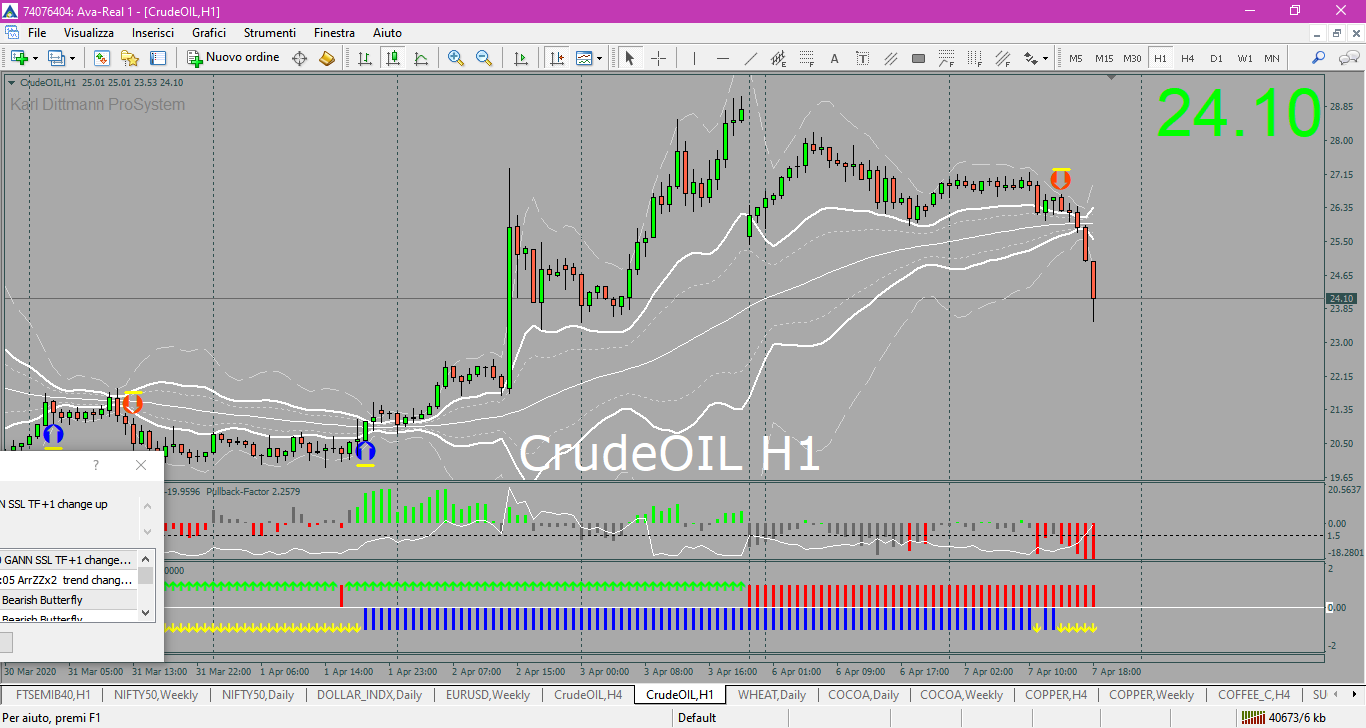Select the Vertical Line drawing tool
The height and width of the screenshot is (728, 1366).
point(695,58)
